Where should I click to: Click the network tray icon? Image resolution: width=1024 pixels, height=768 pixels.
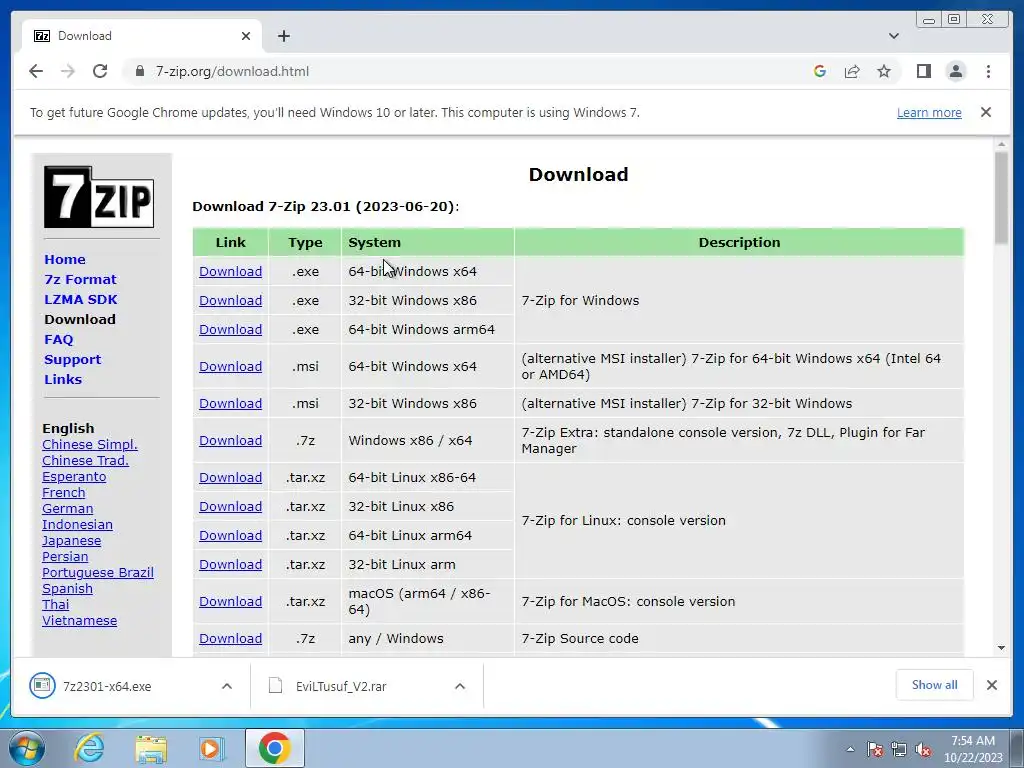tap(899, 749)
